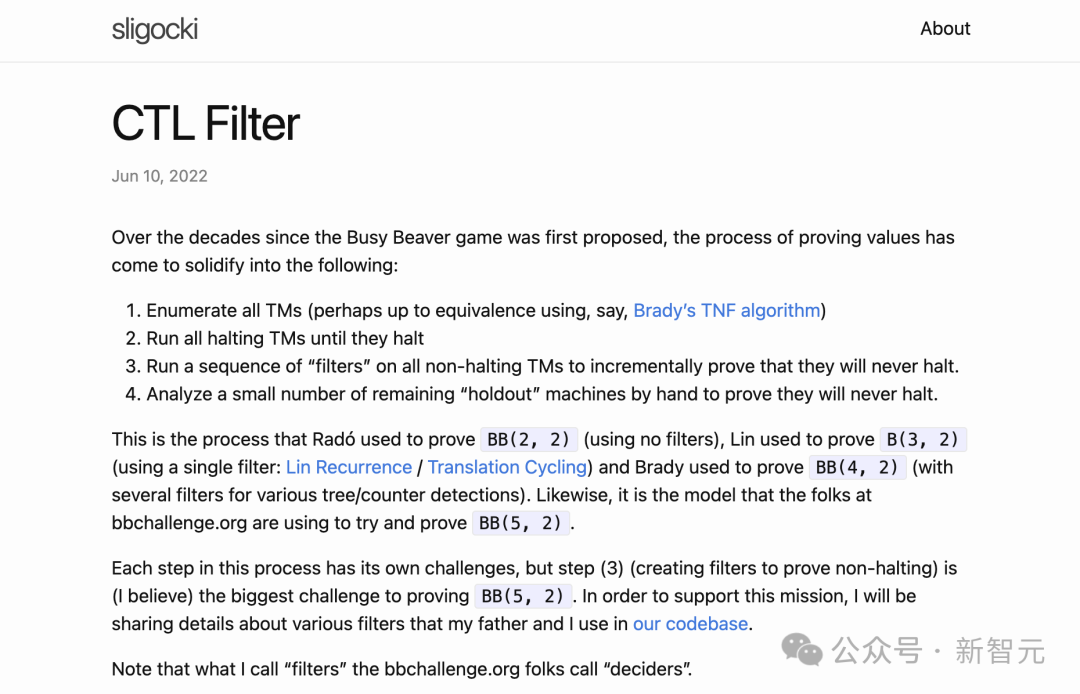The width and height of the screenshot is (1080, 694).
Task: Click the 公众号 · 新智元 watermark text
Action: tap(938, 651)
